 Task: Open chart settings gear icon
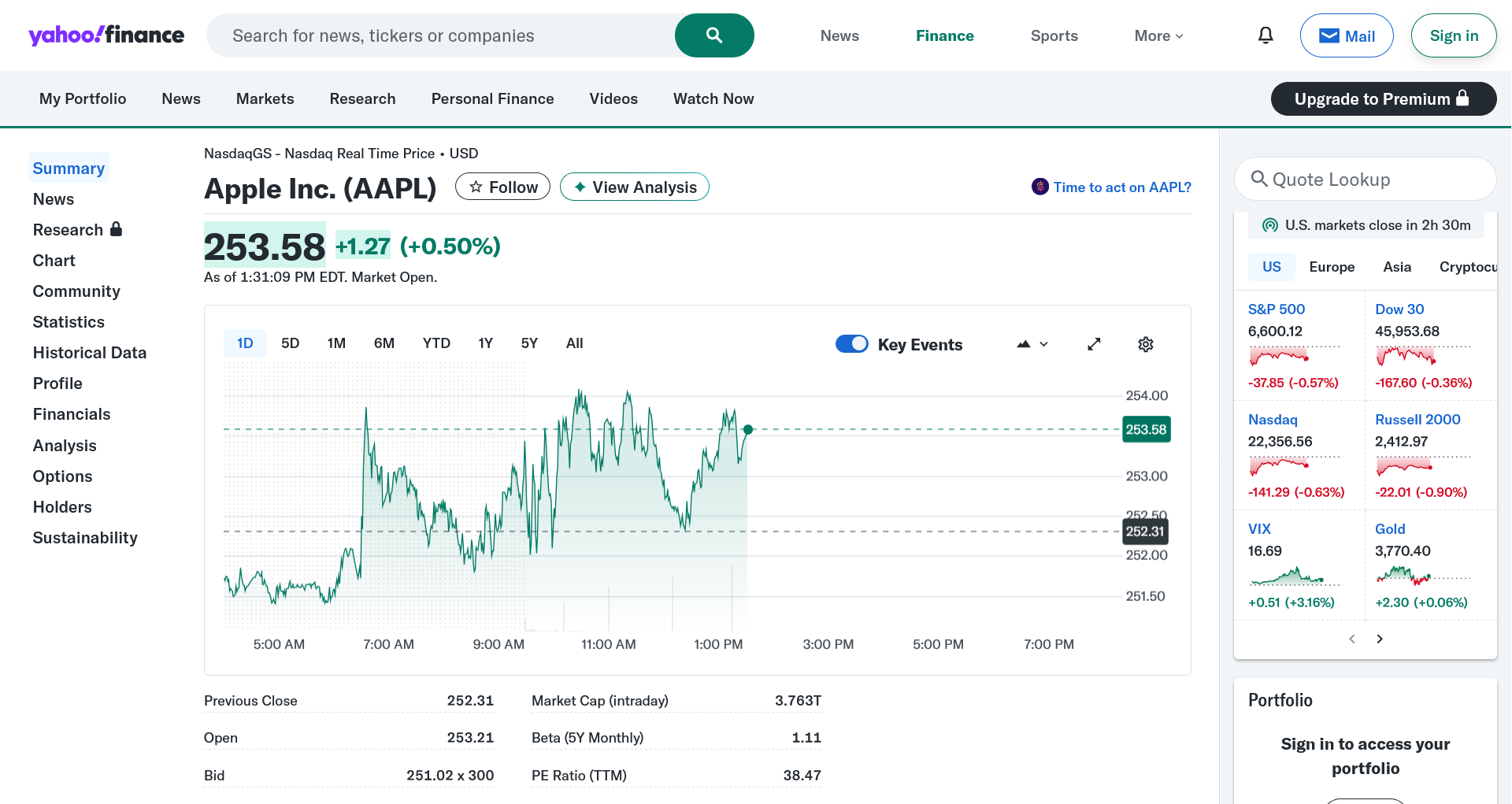coord(1145,344)
